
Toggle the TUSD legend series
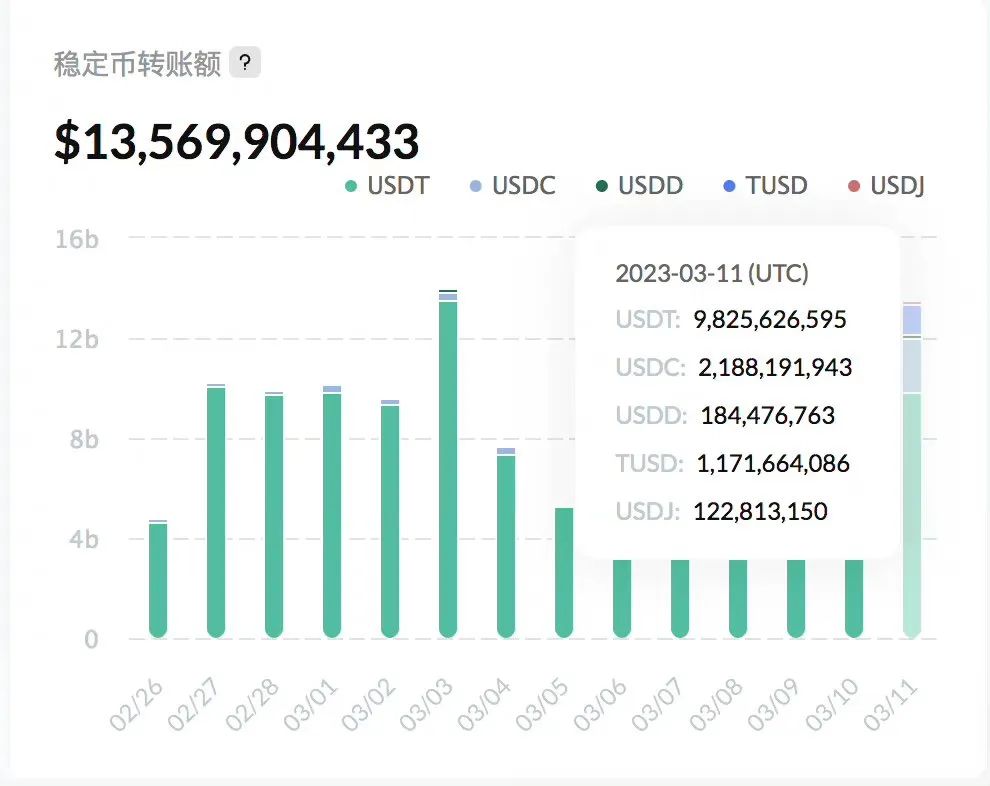click(x=765, y=186)
